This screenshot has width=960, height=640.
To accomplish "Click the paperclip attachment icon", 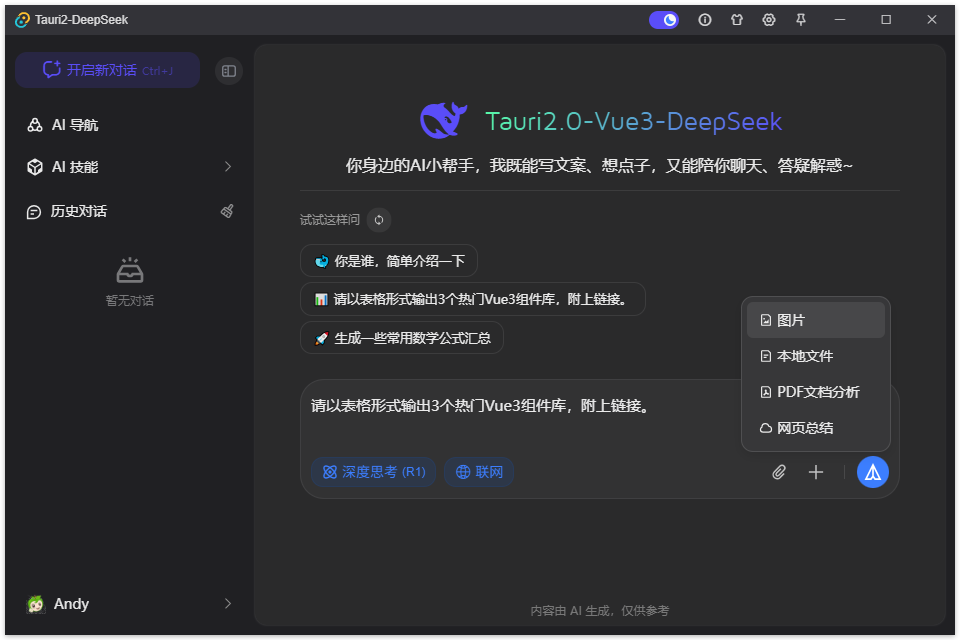I will [778, 472].
